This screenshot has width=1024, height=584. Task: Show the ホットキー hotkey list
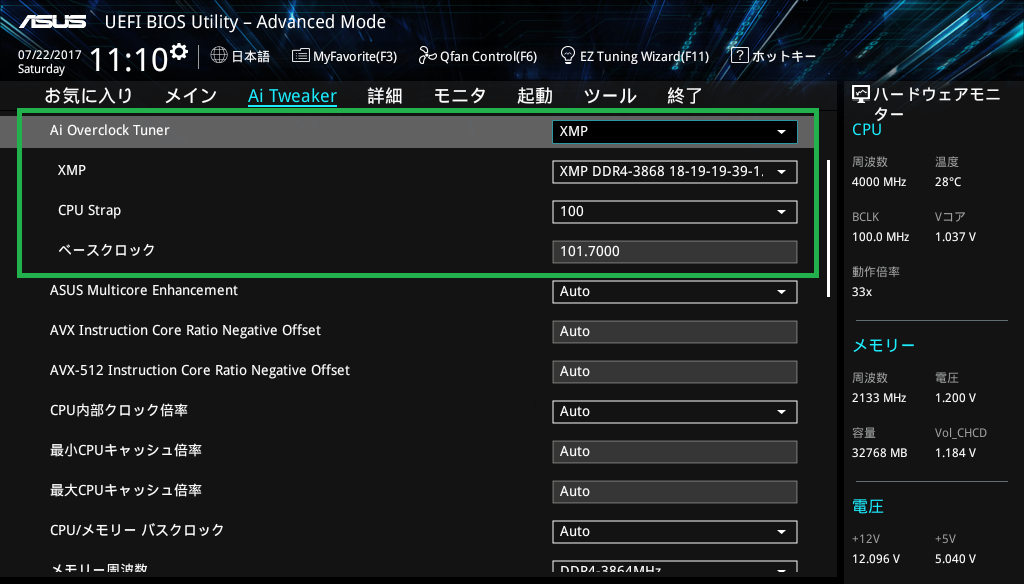tap(773, 56)
